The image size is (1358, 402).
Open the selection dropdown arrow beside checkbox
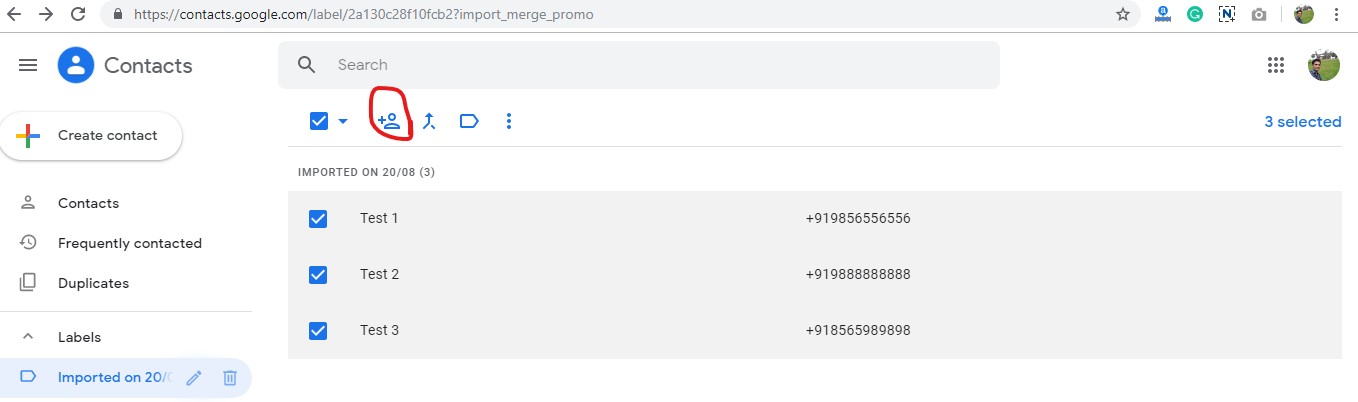coord(343,121)
